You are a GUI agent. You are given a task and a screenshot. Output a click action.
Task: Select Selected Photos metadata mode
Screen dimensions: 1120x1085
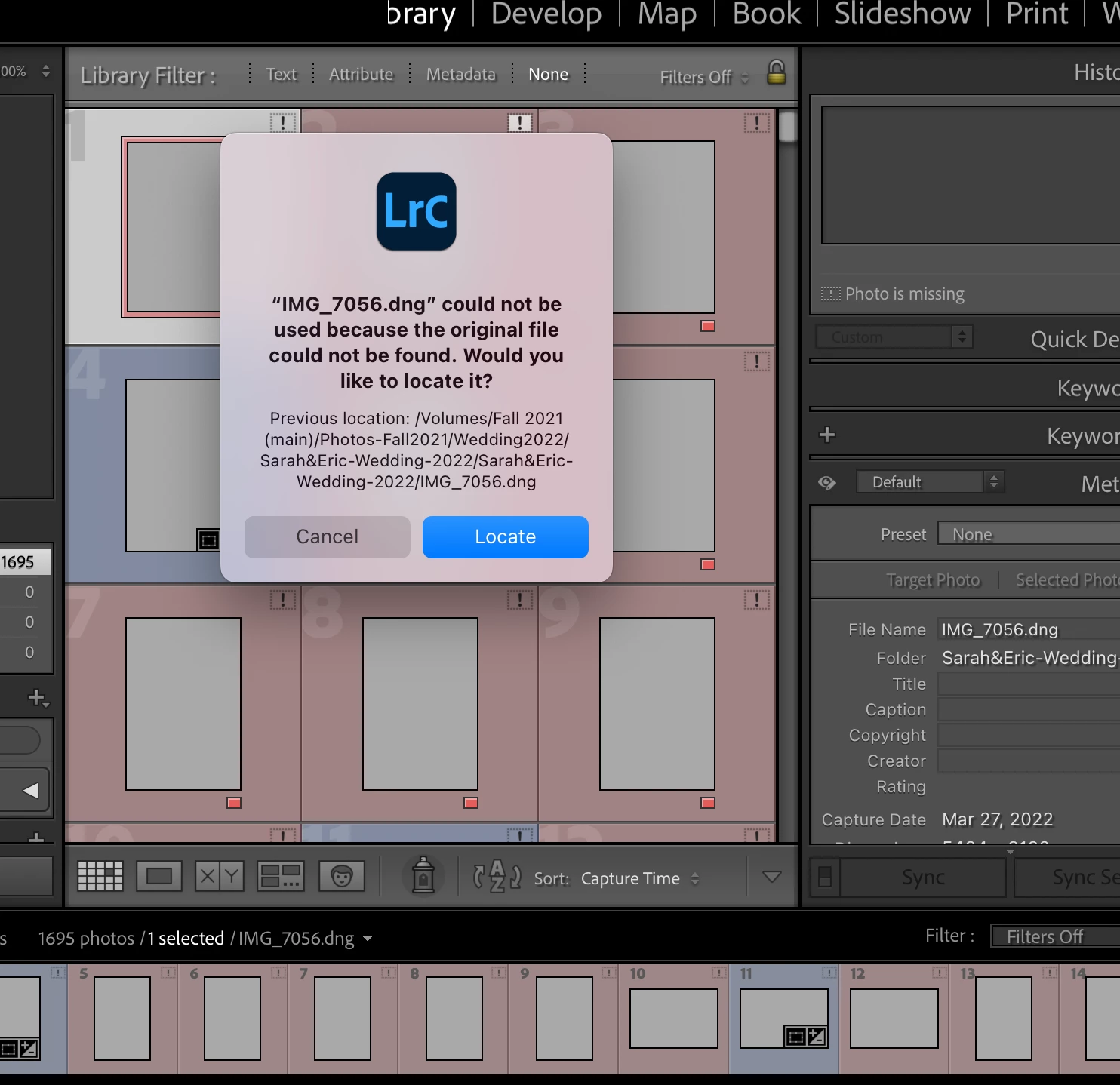point(1067,579)
